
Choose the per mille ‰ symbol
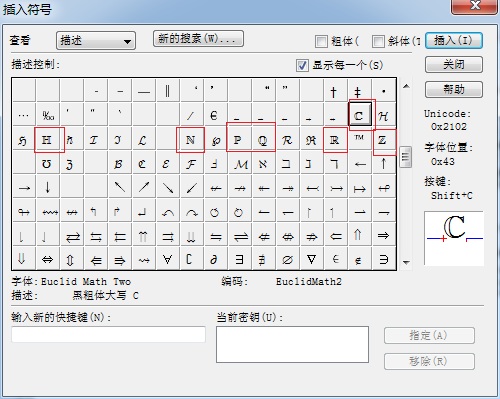point(48,115)
